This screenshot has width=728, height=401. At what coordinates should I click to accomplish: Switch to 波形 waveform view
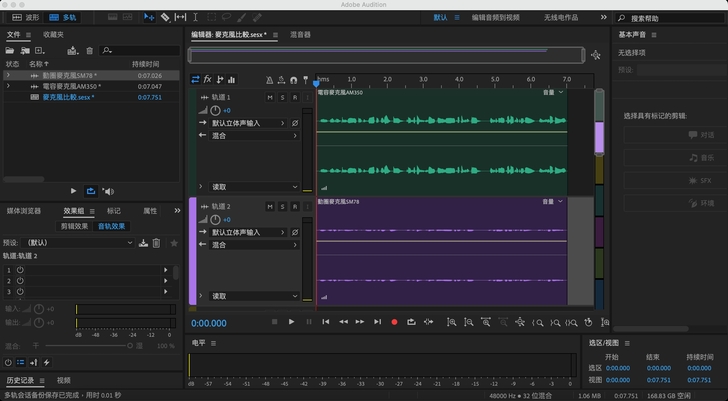(27, 17)
